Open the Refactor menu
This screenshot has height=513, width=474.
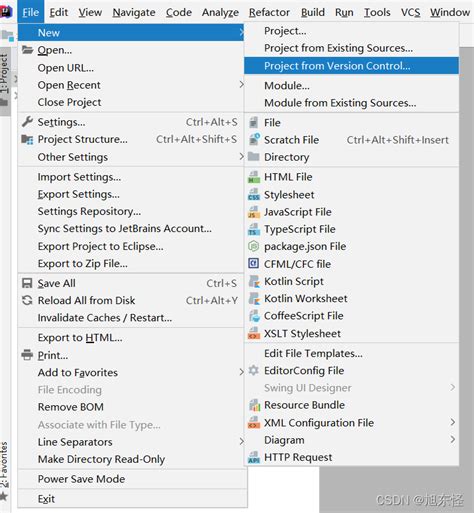point(269,12)
